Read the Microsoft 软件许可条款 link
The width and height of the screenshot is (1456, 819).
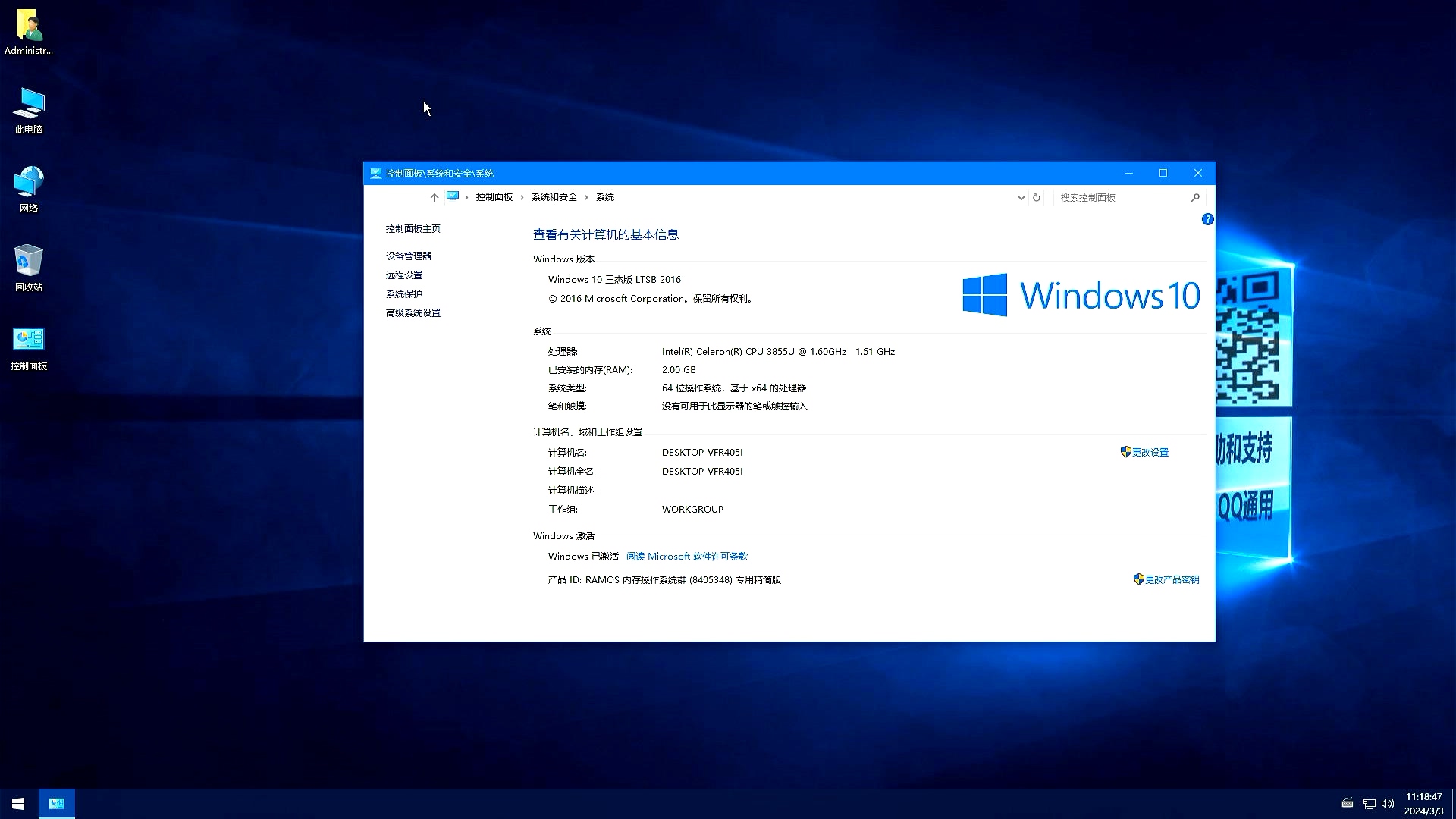coord(687,556)
